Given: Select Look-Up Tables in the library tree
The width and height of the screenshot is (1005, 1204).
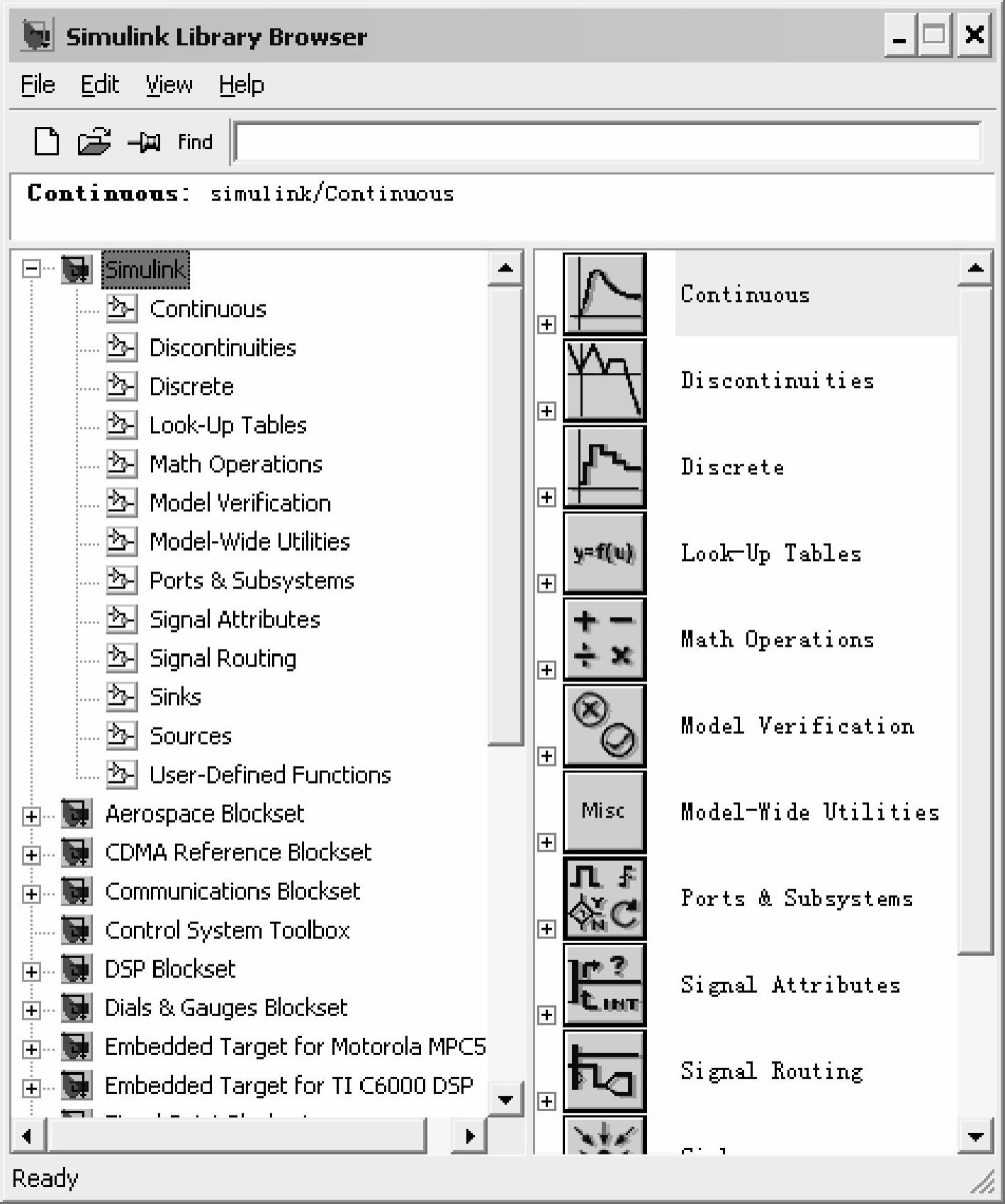Looking at the screenshot, I should point(228,425).
